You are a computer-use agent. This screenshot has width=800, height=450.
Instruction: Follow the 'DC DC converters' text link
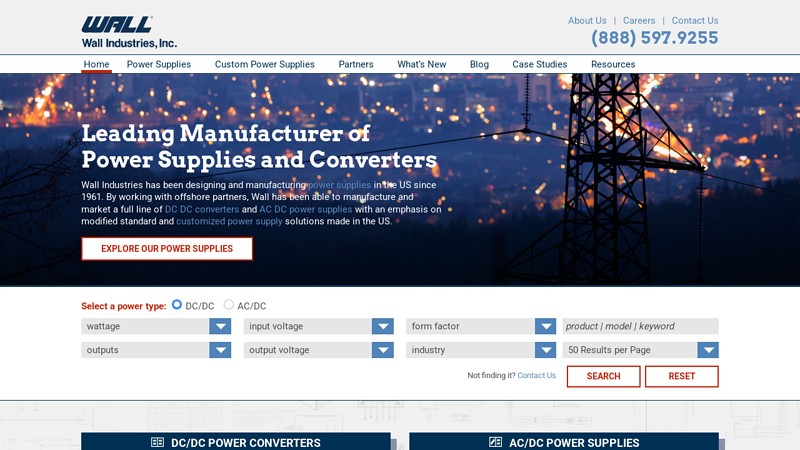[202, 209]
